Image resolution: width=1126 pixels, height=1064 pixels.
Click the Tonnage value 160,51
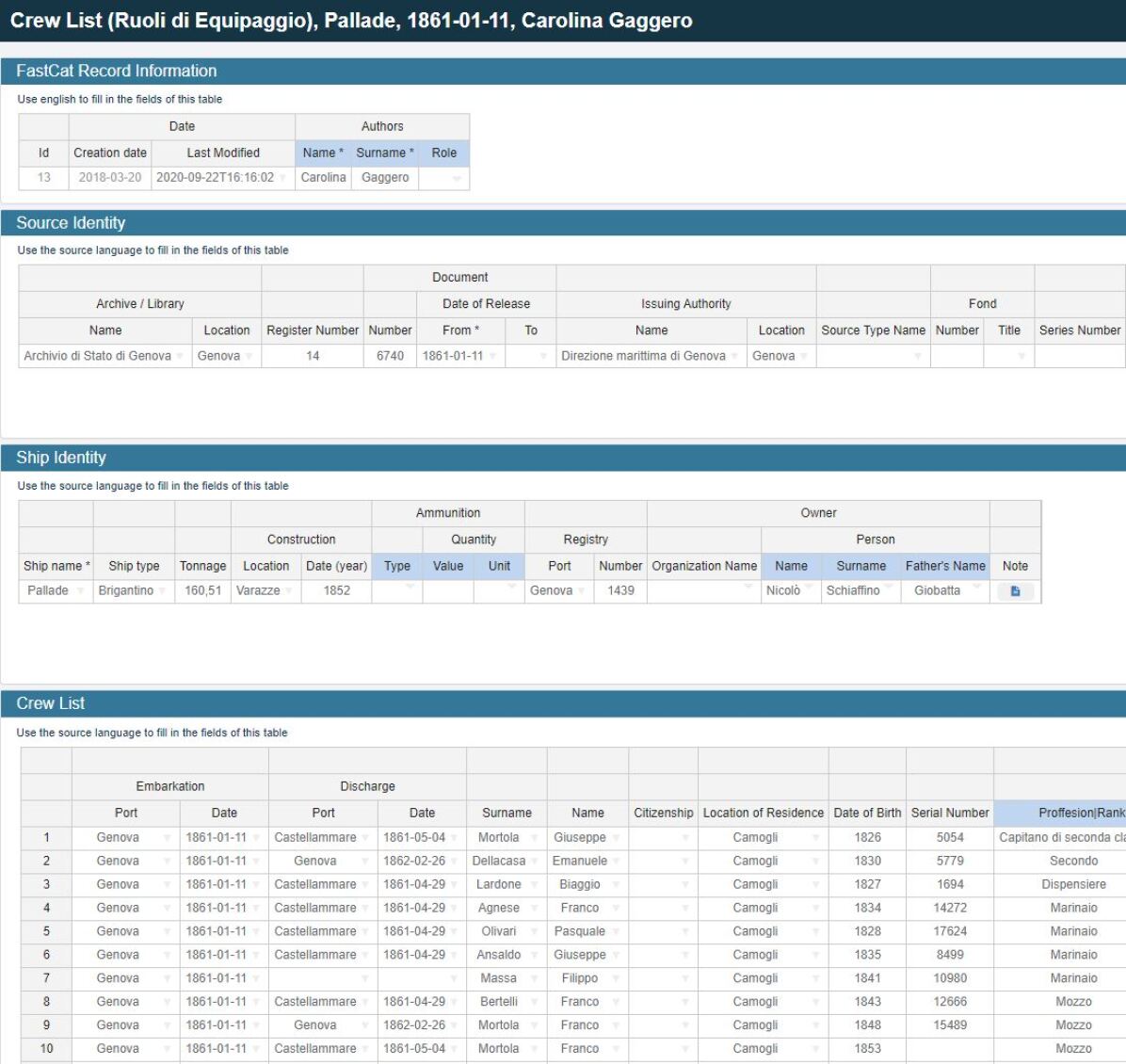202,590
